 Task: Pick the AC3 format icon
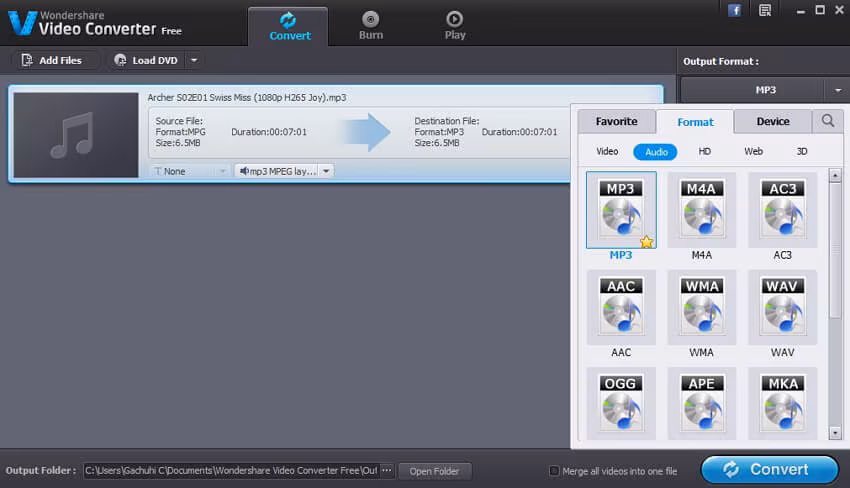pyautogui.click(x=782, y=210)
